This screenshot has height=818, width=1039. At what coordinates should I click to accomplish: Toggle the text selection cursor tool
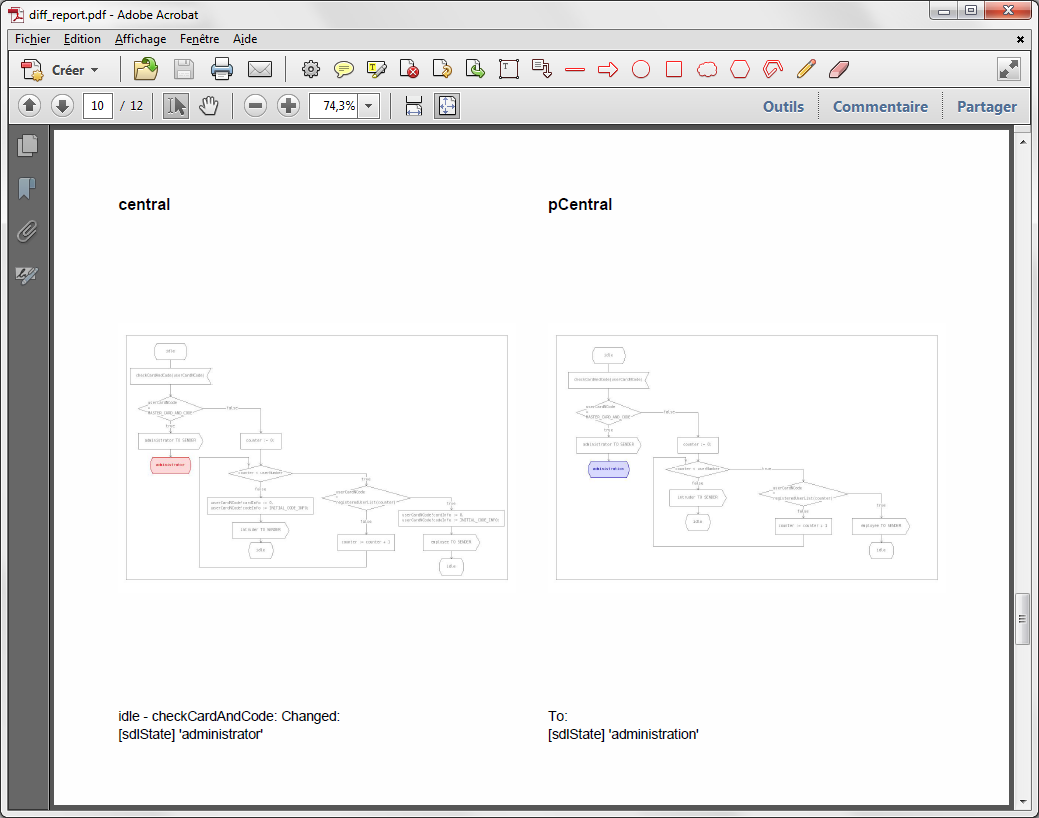click(176, 106)
